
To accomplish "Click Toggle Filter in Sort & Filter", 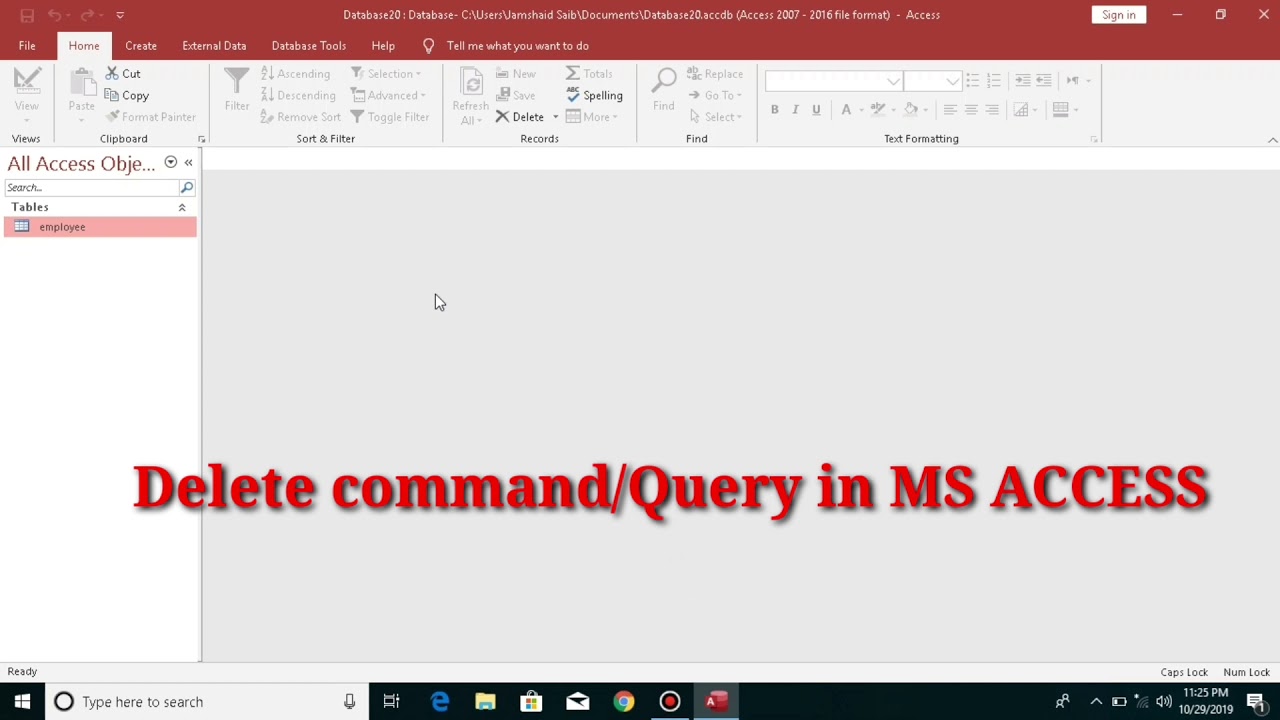I will pyautogui.click(x=390, y=117).
